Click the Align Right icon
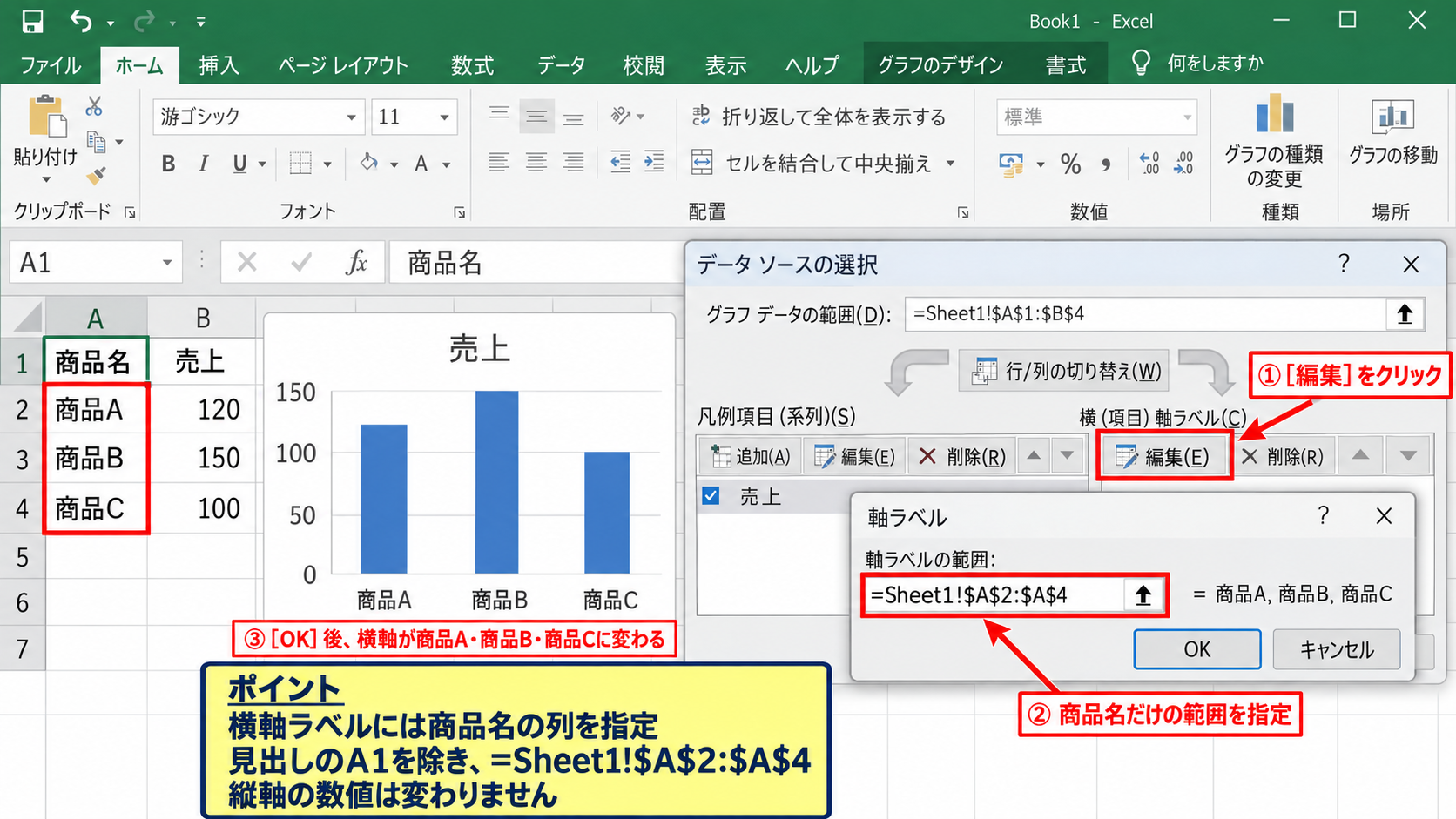Image resolution: width=1456 pixels, height=819 pixels. click(x=573, y=163)
